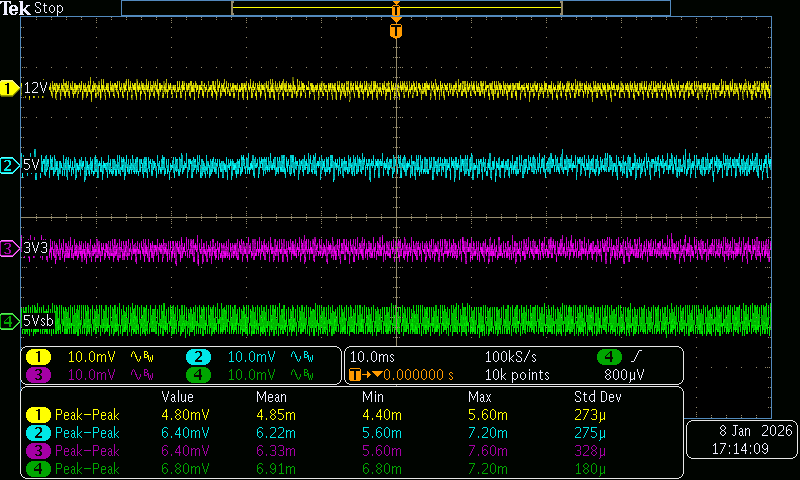Click the Stop acquisition status

tap(49, 8)
